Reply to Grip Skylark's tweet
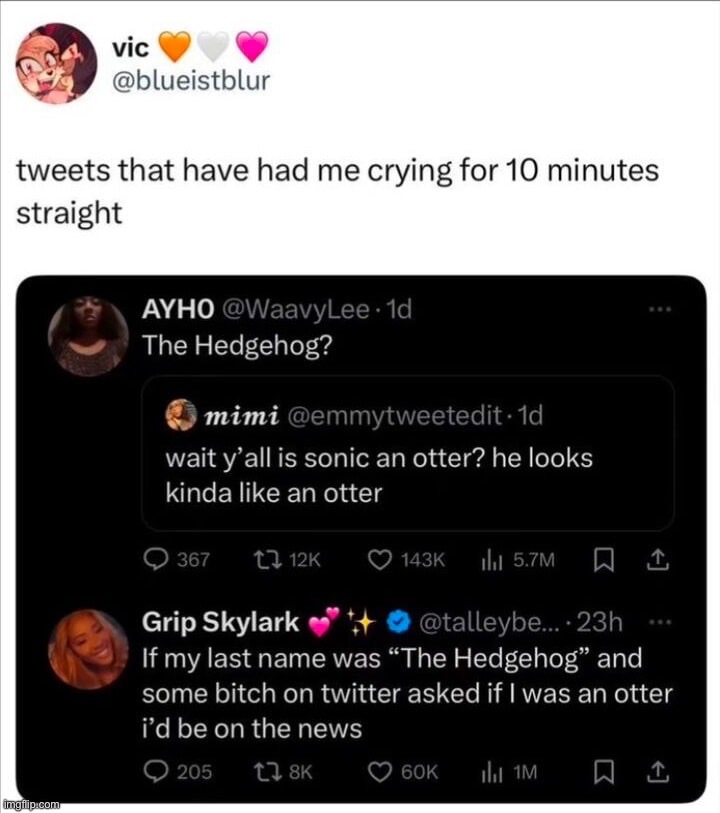Screen dimensions: 720x813 tap(157, 772)
